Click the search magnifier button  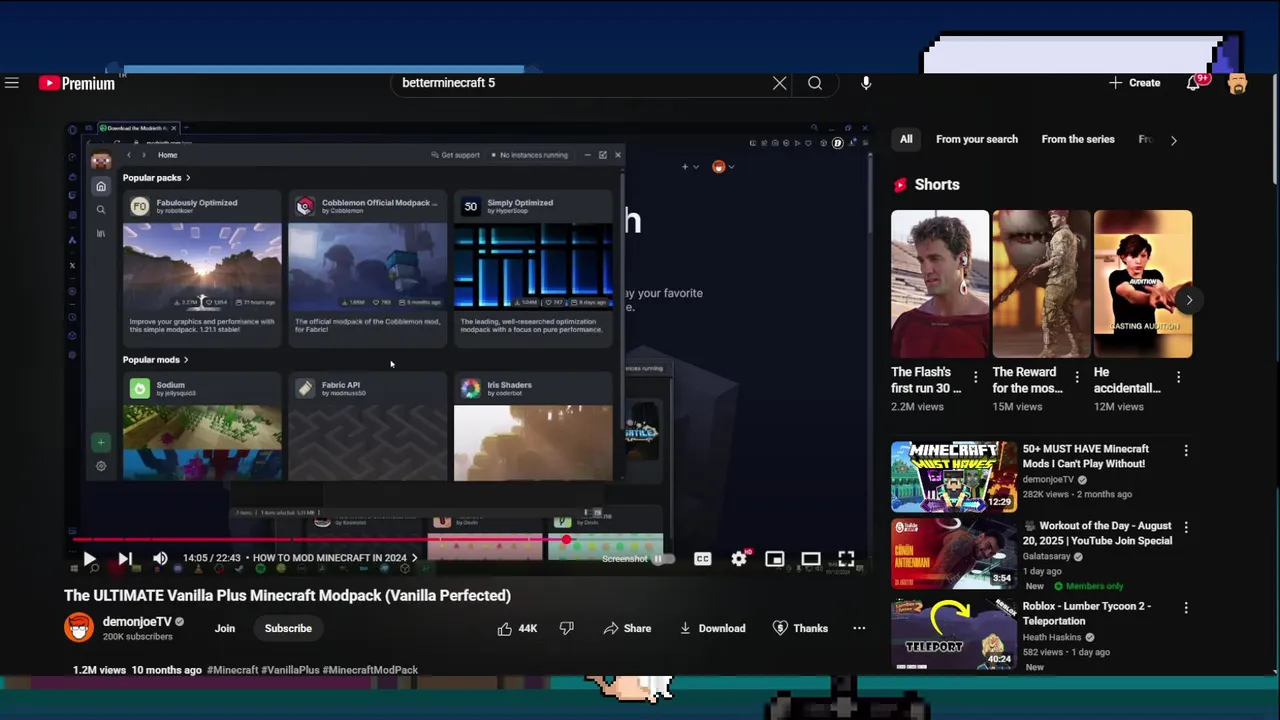(x=815, y=83)
